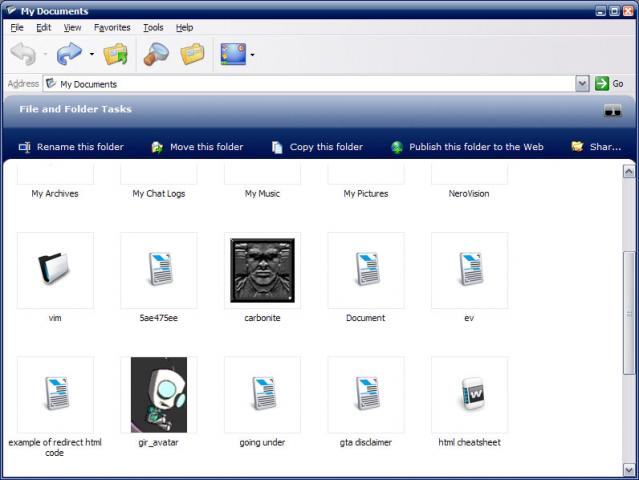639x480 pixels.
Task: Click Copy this folder link
Action: [326, 147]
